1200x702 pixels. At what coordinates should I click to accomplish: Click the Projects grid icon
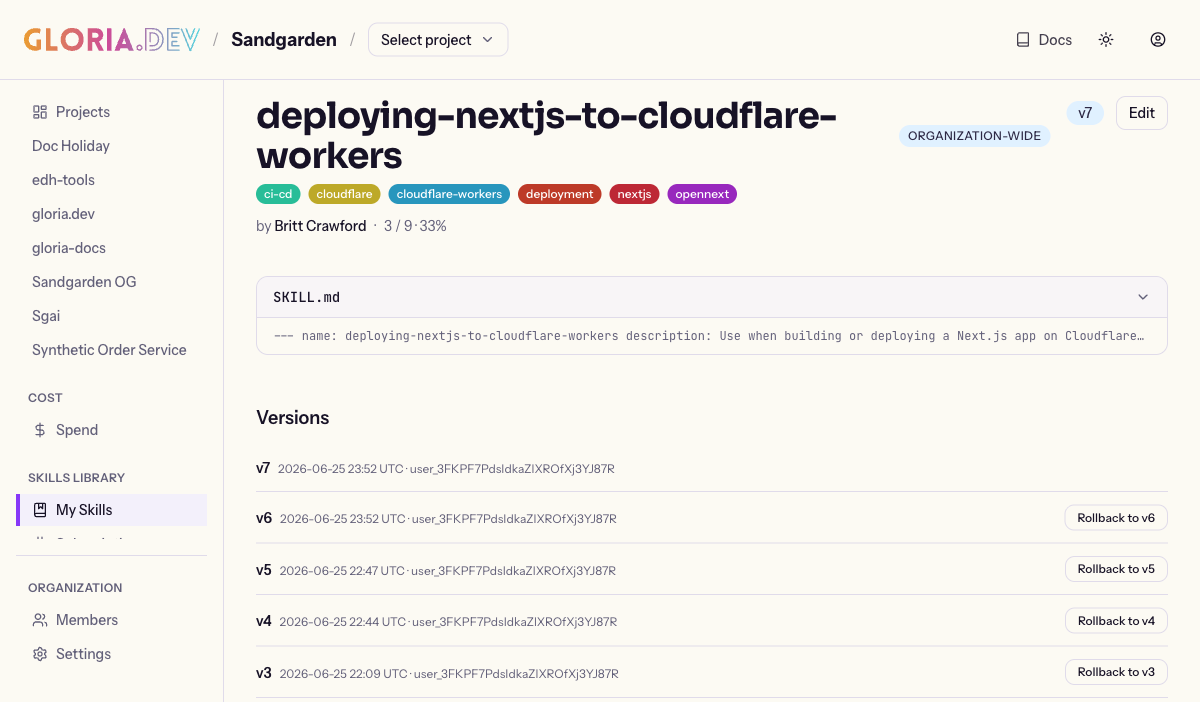pyautogui.click(x=40, y=112)
